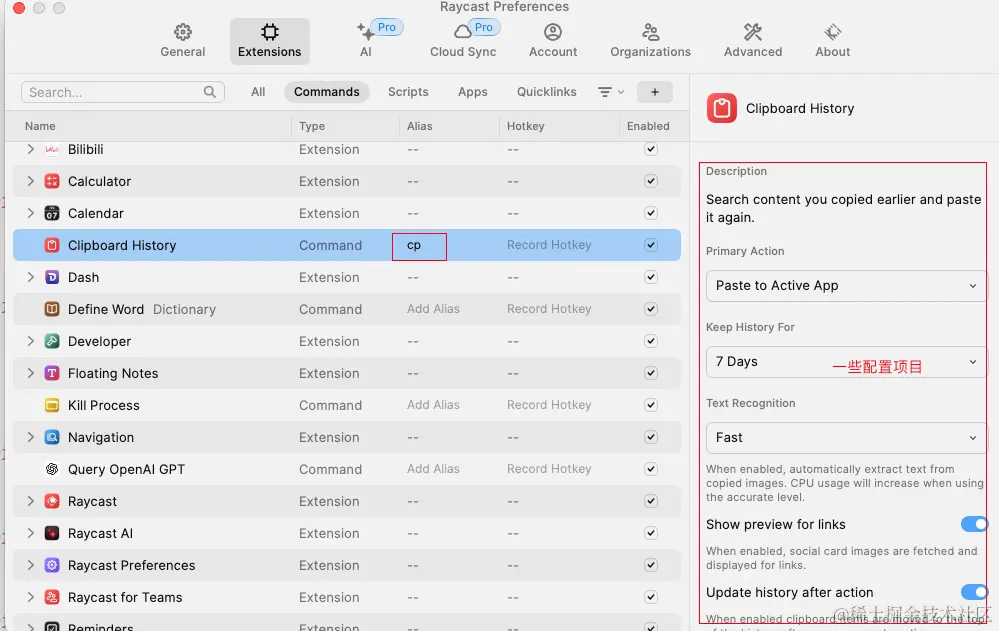The width and height of the screenshot is (999, 631).
Task: Click the Kill Process icon
Action: tap(52, 405)
